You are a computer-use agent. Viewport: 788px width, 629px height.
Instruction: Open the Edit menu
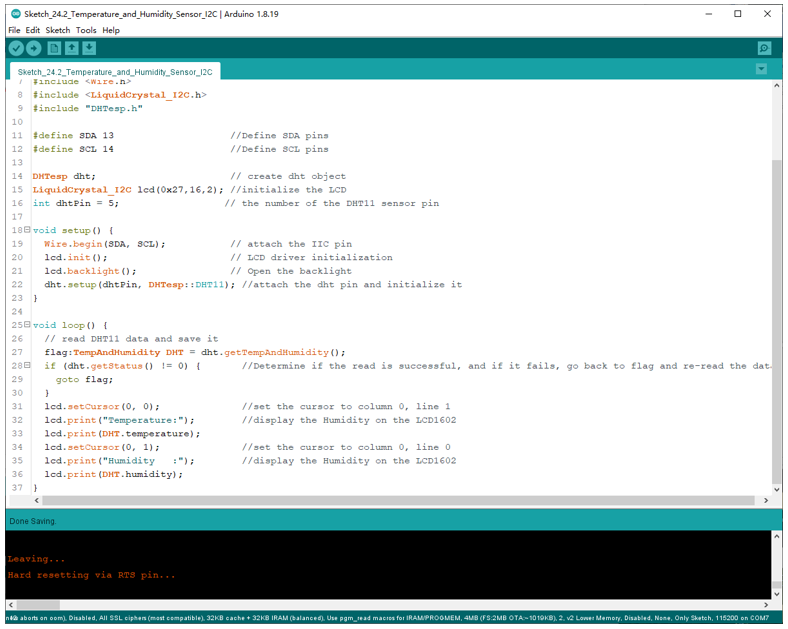click(33, 30)
